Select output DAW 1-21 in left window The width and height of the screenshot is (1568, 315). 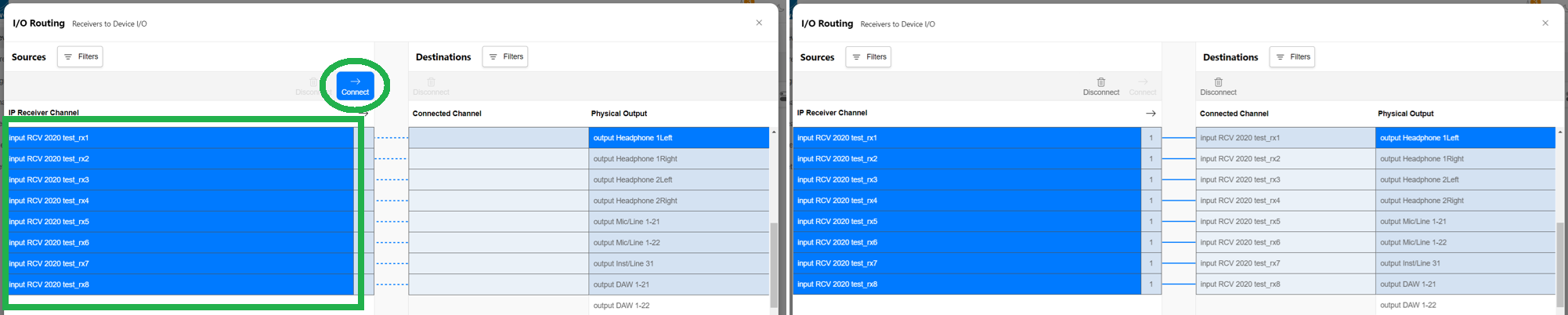point(678,284)
